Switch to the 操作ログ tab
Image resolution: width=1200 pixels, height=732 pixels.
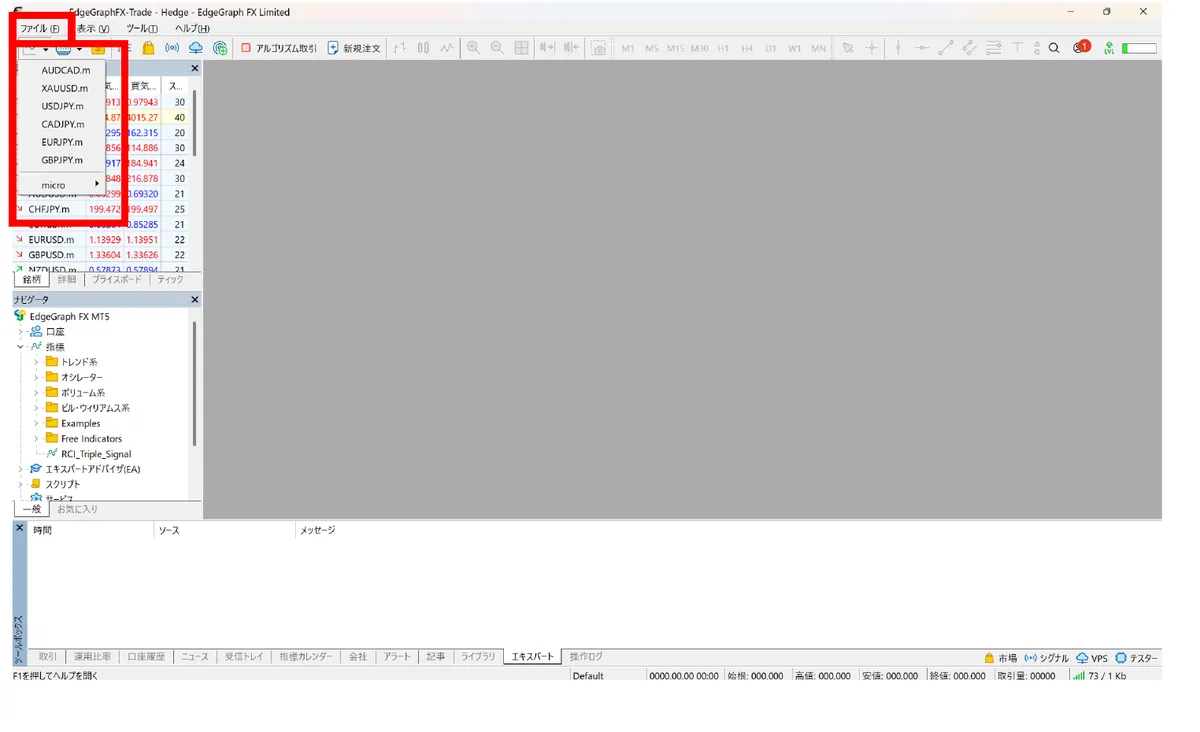(x=586, y=657)
